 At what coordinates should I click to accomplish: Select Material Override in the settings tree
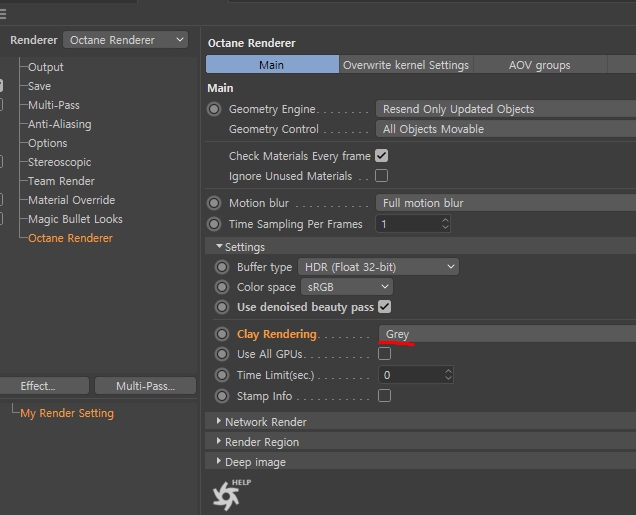coord(72,200)
